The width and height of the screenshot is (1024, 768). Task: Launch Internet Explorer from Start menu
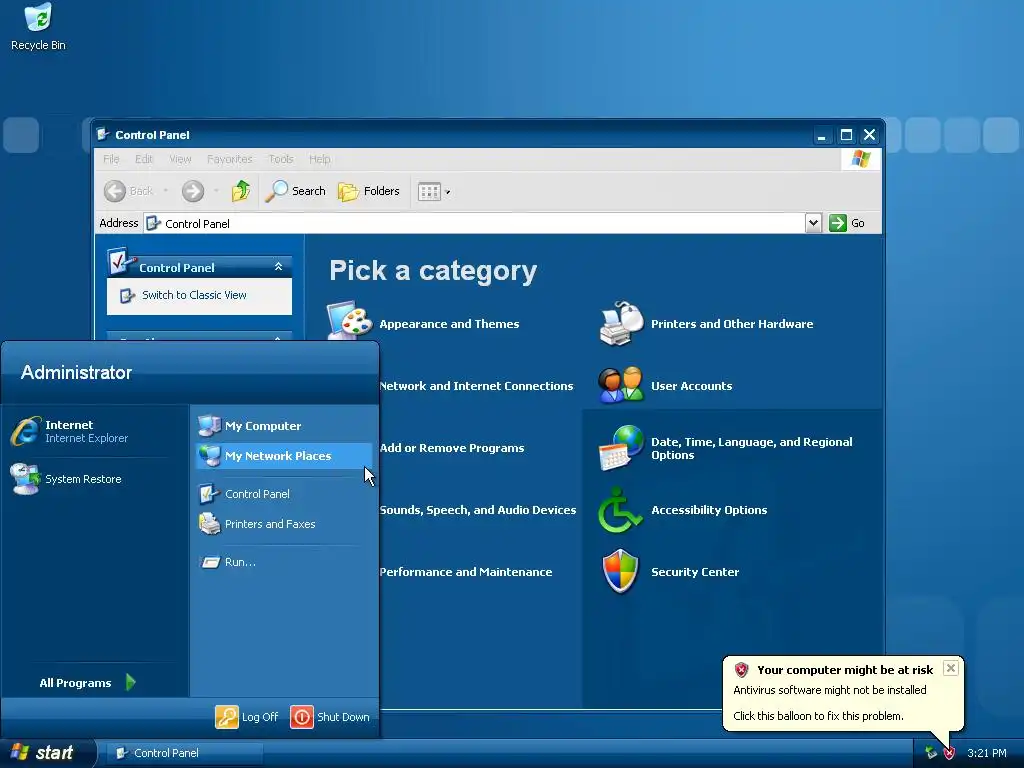click(x=69, y=431)
